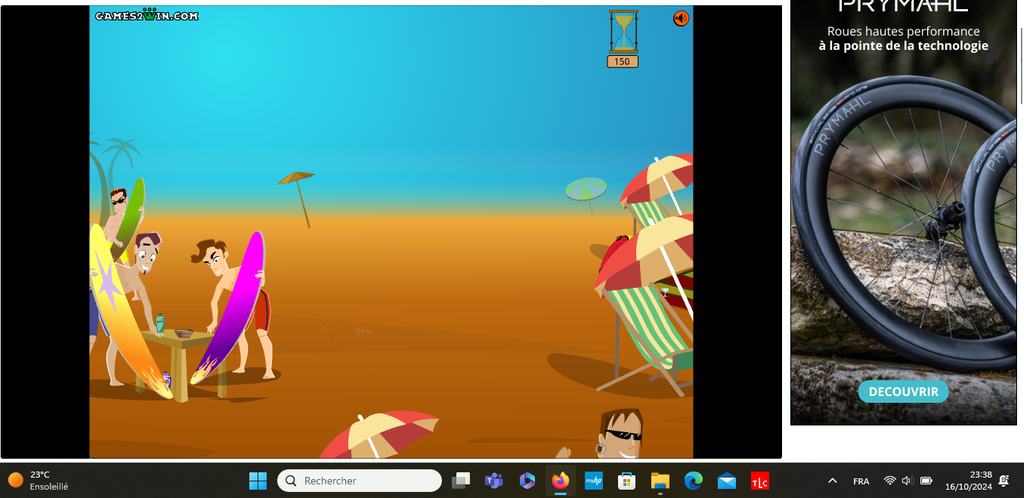Viewport: 1024px width, 498px height.
Task: Click the small purple bottle under table
Action: 167,379
